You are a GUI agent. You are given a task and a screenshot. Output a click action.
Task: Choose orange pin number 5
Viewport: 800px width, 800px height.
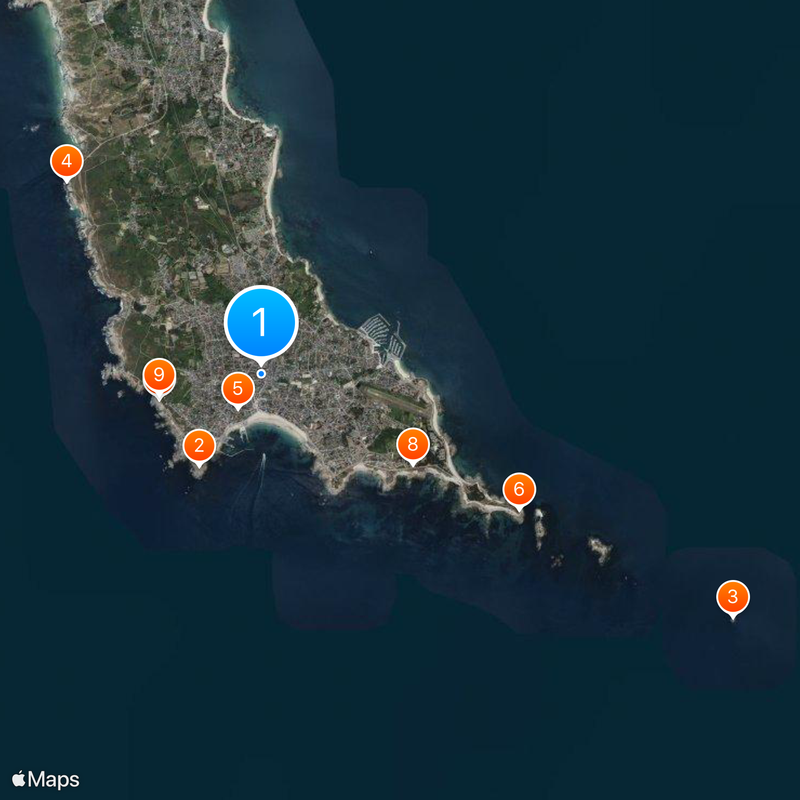tap(238, 390)
